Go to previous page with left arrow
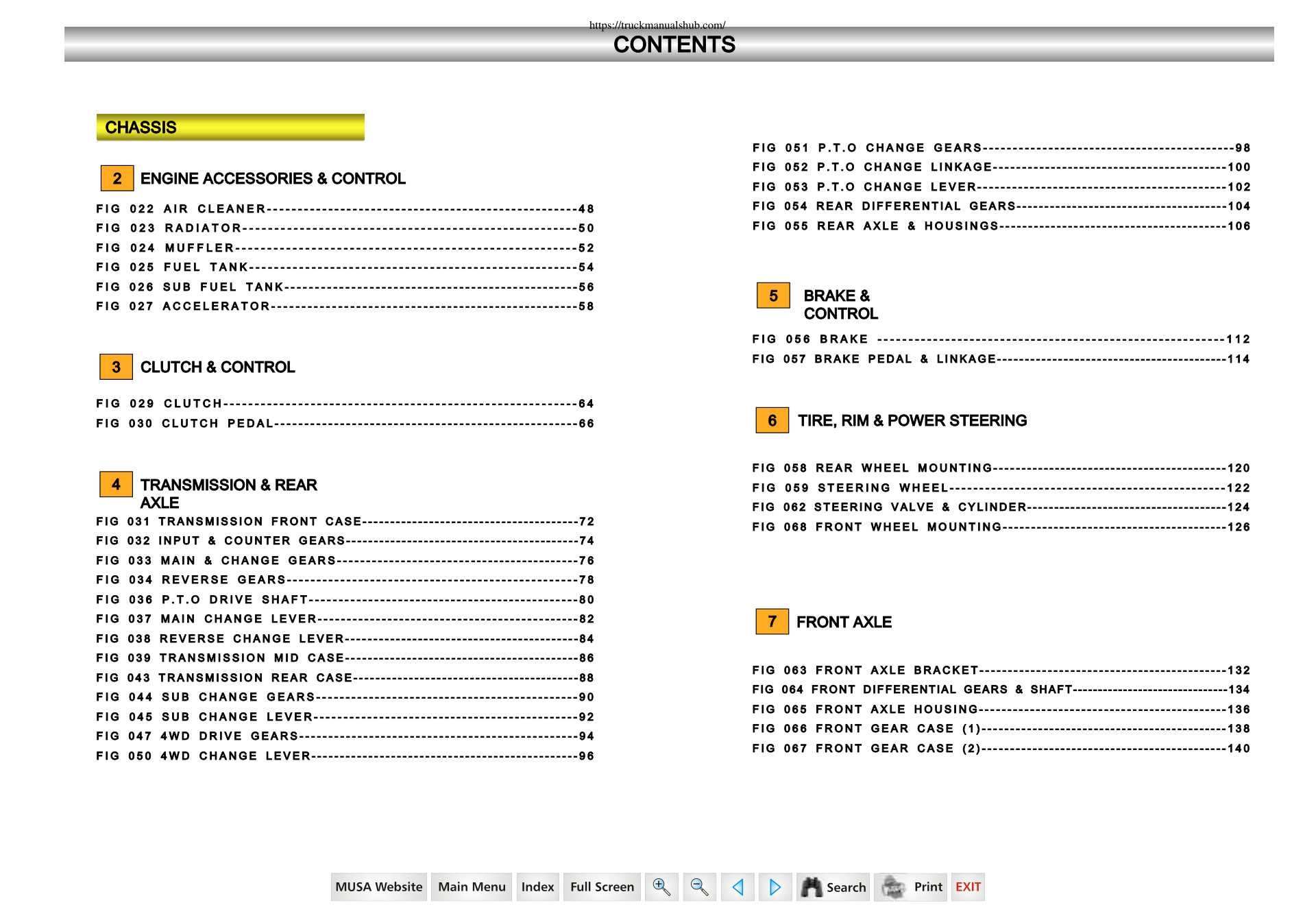 [738, 886]
